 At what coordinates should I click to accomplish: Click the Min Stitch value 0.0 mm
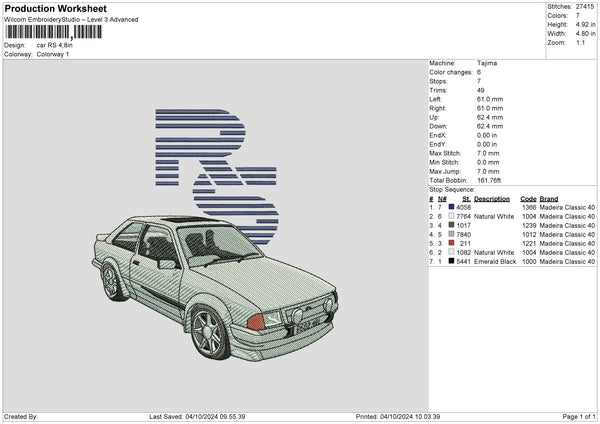click(x=488, y=163)
